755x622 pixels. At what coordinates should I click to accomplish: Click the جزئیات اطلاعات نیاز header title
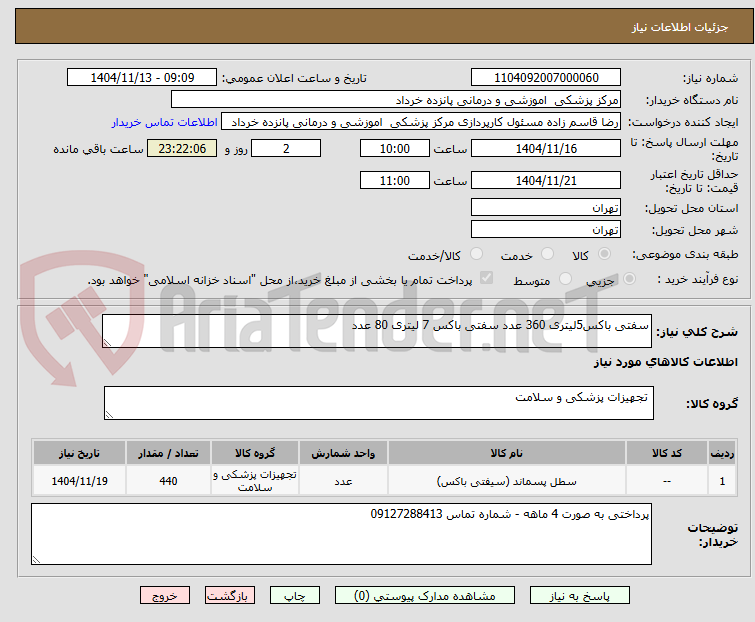(679, 27)
